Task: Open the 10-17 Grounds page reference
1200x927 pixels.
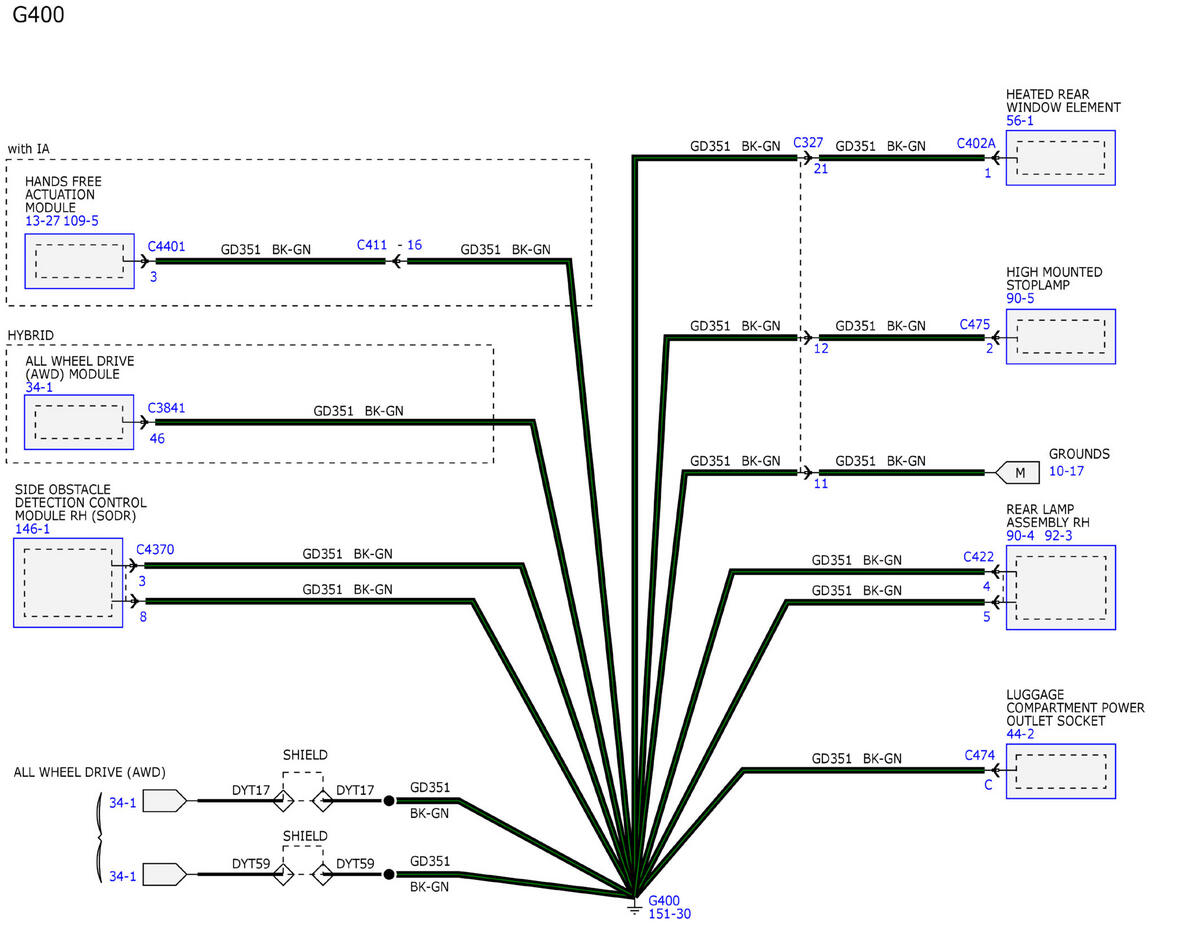Action: point(1066,471)
